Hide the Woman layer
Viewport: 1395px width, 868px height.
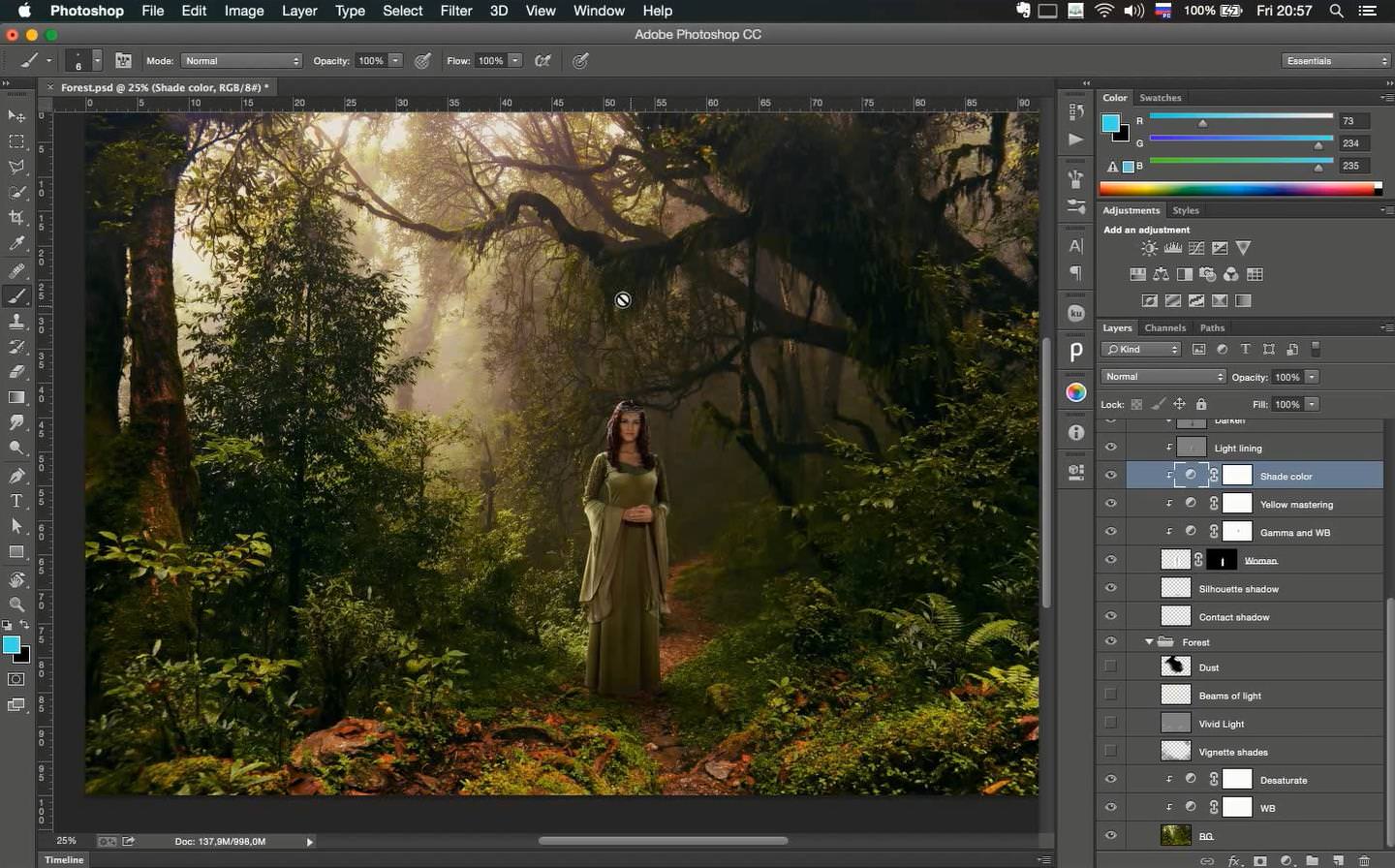point(1111,560)
